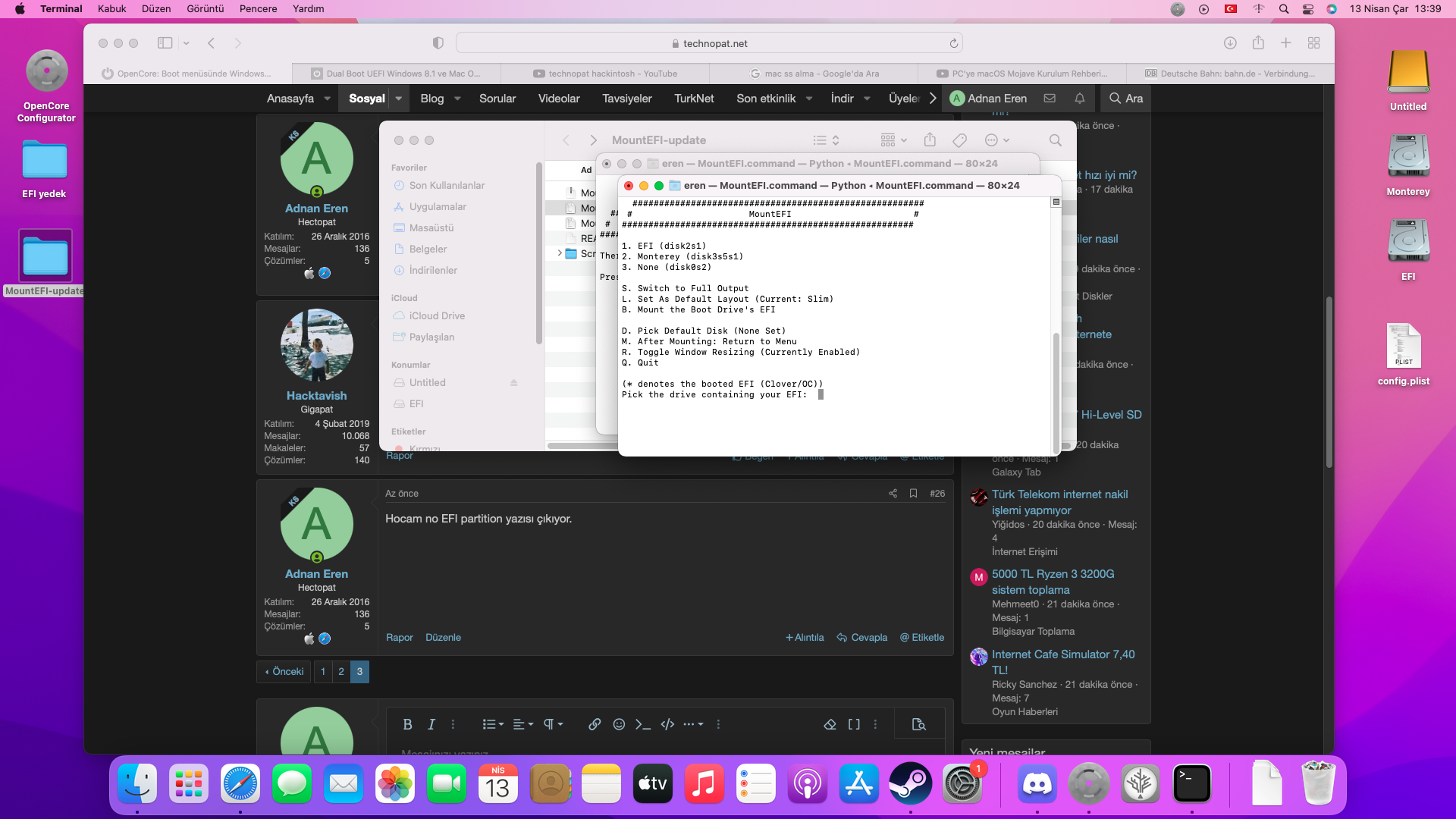Viewport: 1456px width, 819px height.
Task: Expand the list formatting dropdown in editor
Action: coord(493,724)
